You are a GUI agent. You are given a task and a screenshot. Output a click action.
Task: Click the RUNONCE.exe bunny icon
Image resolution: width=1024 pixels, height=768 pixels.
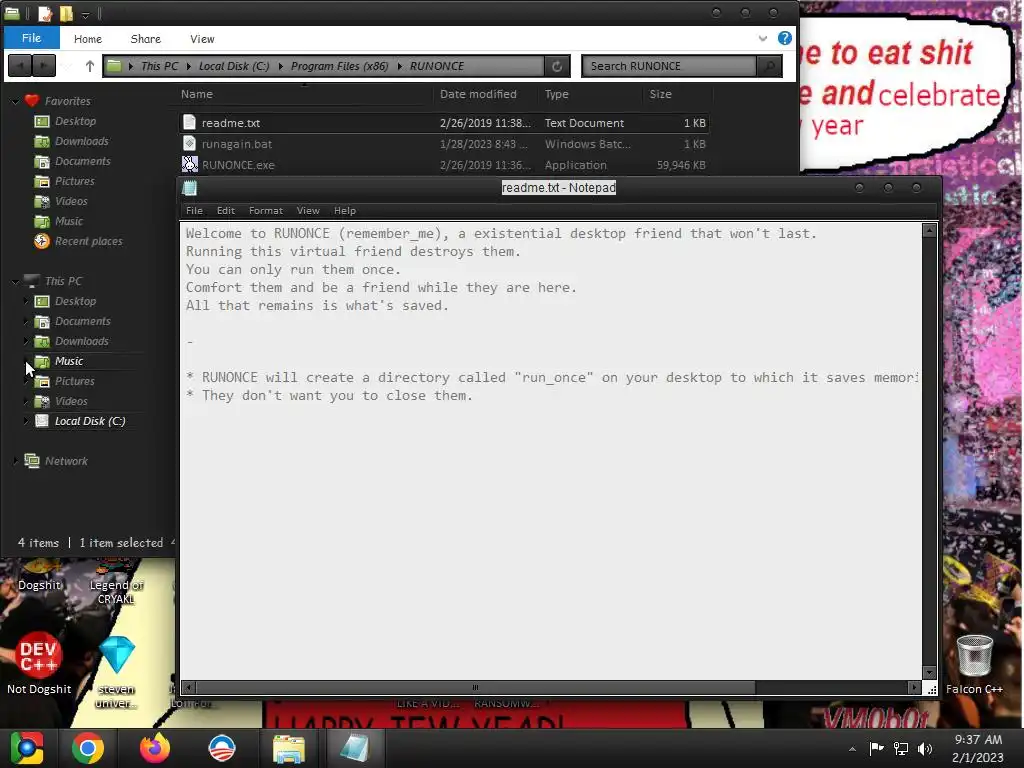click(x=189, y=165)
